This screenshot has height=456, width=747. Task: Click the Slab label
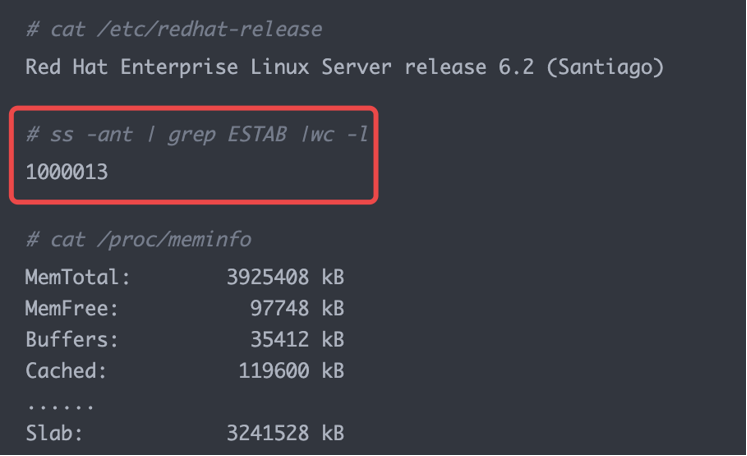coord(54,434)
